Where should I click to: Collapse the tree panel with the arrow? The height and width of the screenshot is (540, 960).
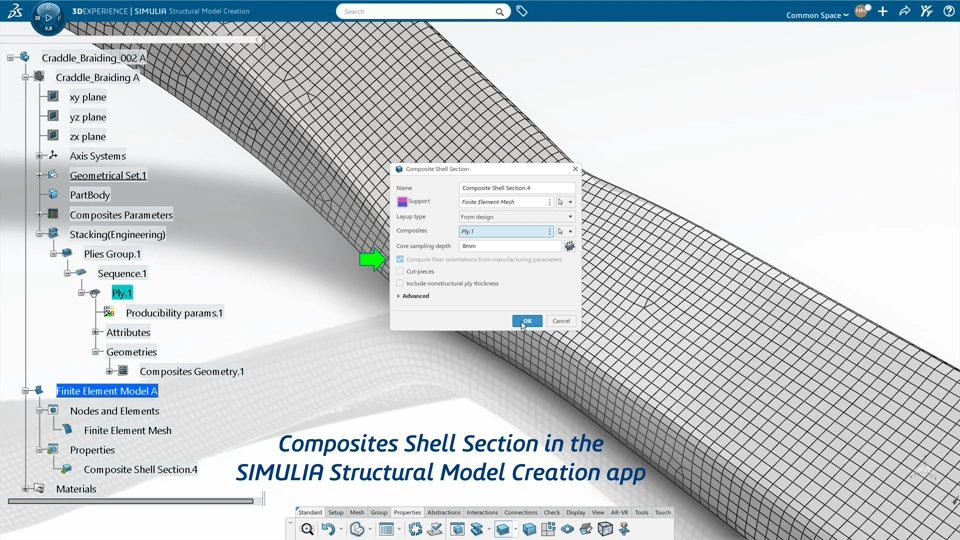258,40
